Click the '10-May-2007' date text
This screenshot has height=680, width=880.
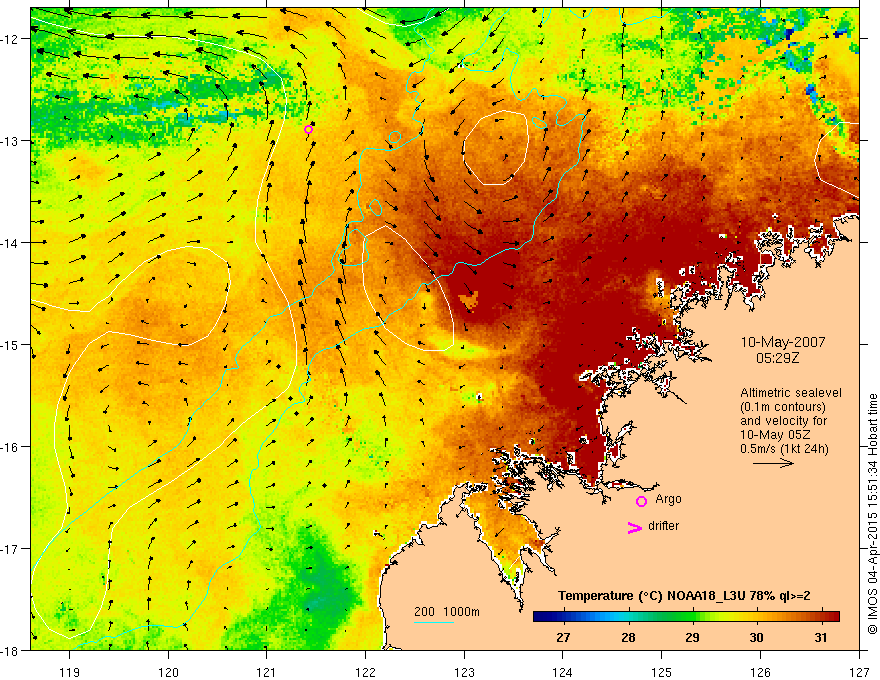pos(783,342)
